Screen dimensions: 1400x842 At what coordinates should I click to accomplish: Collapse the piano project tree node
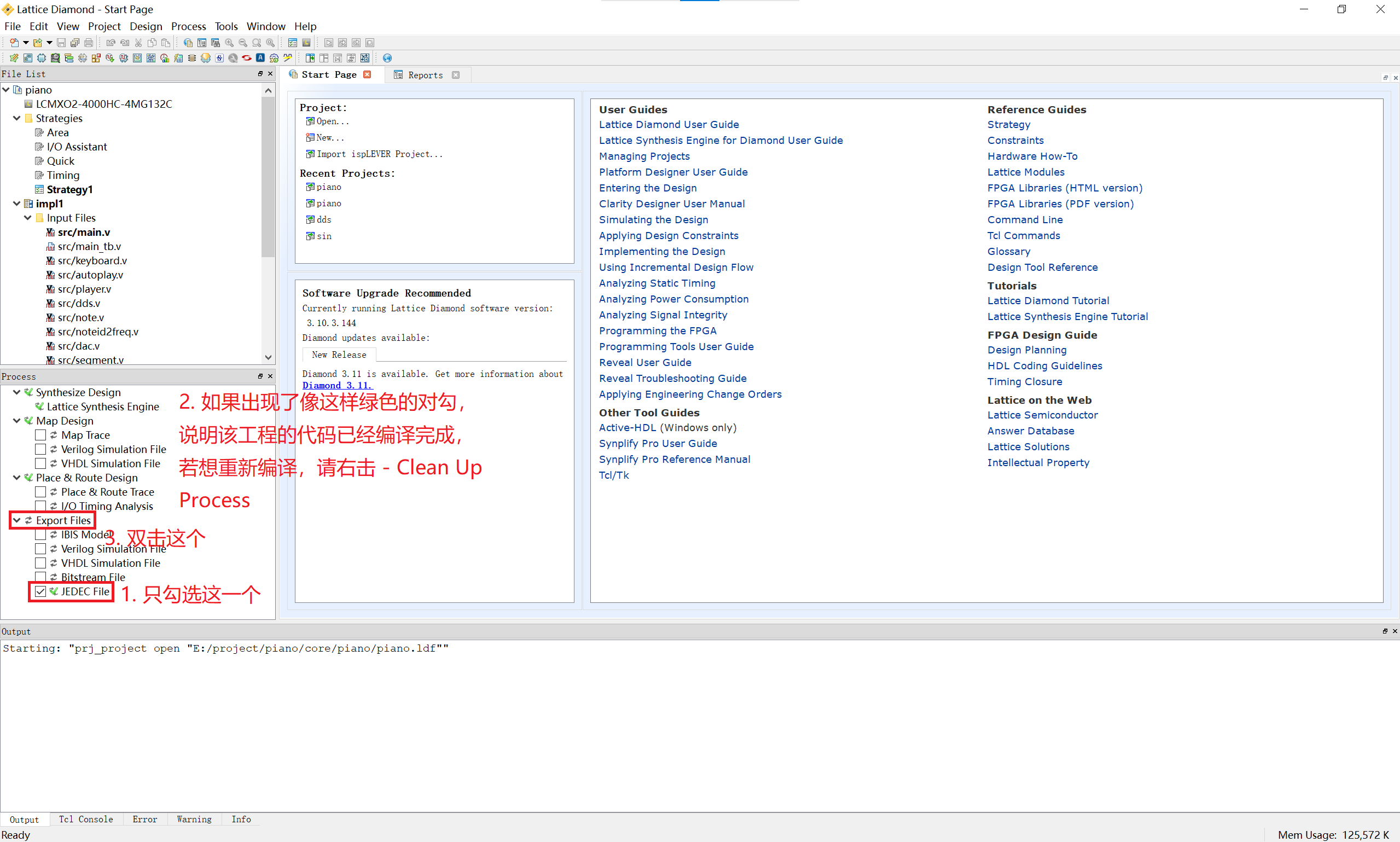tap(6, 90)
